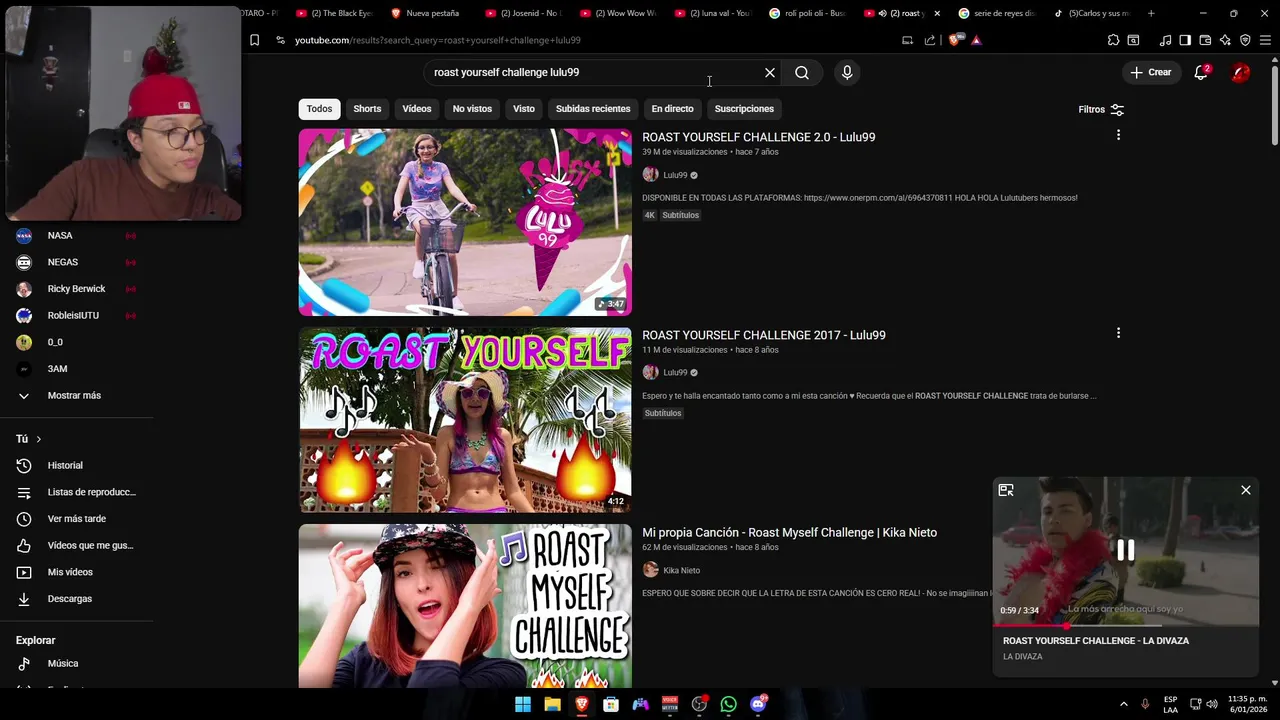Bookmark this page with the bookmark icon
Image resolution: width=1280 pixels, height=720 pixels.
coord(254,40)
